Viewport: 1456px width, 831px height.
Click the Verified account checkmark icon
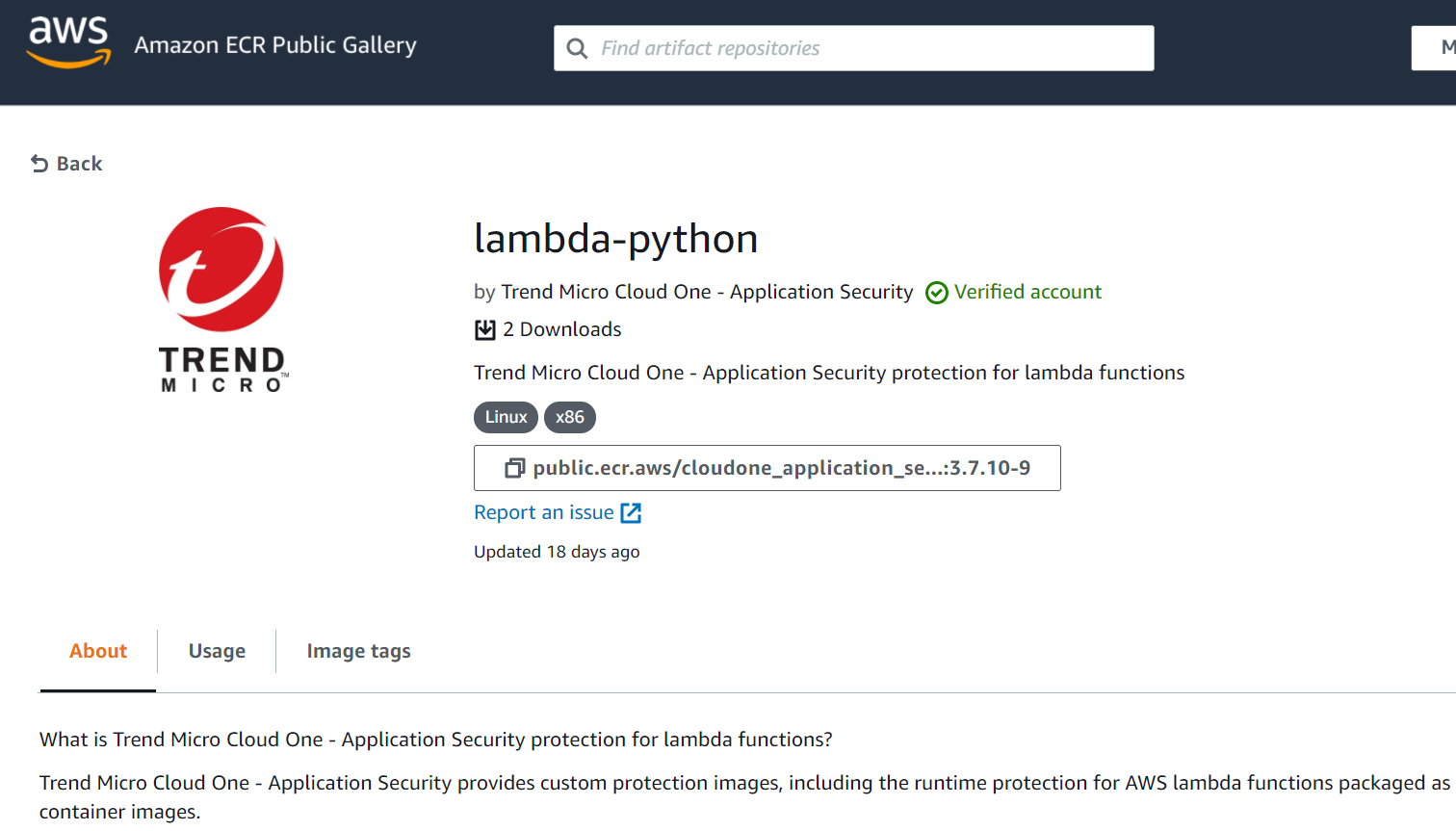point(937,293)
